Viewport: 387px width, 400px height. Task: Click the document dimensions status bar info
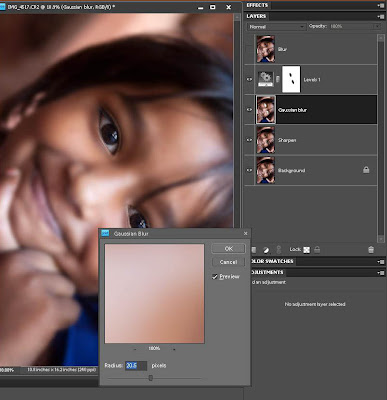click(x=61, y=370)
